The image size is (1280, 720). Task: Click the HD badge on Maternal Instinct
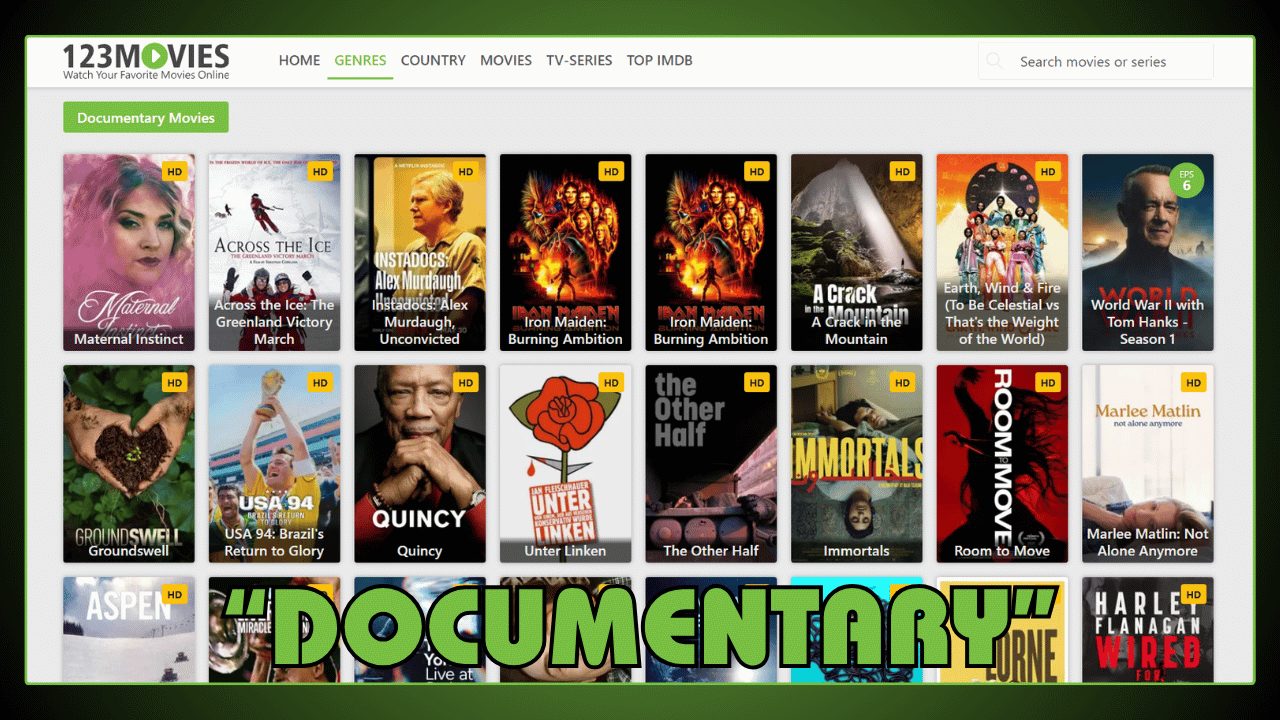click(175, 171)
